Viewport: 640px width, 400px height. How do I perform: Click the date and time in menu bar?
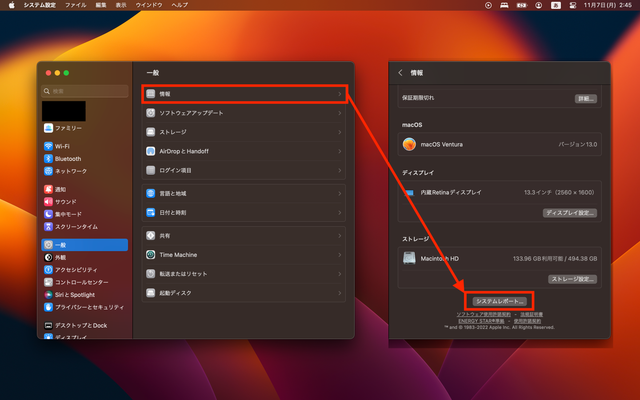[608, 5]
